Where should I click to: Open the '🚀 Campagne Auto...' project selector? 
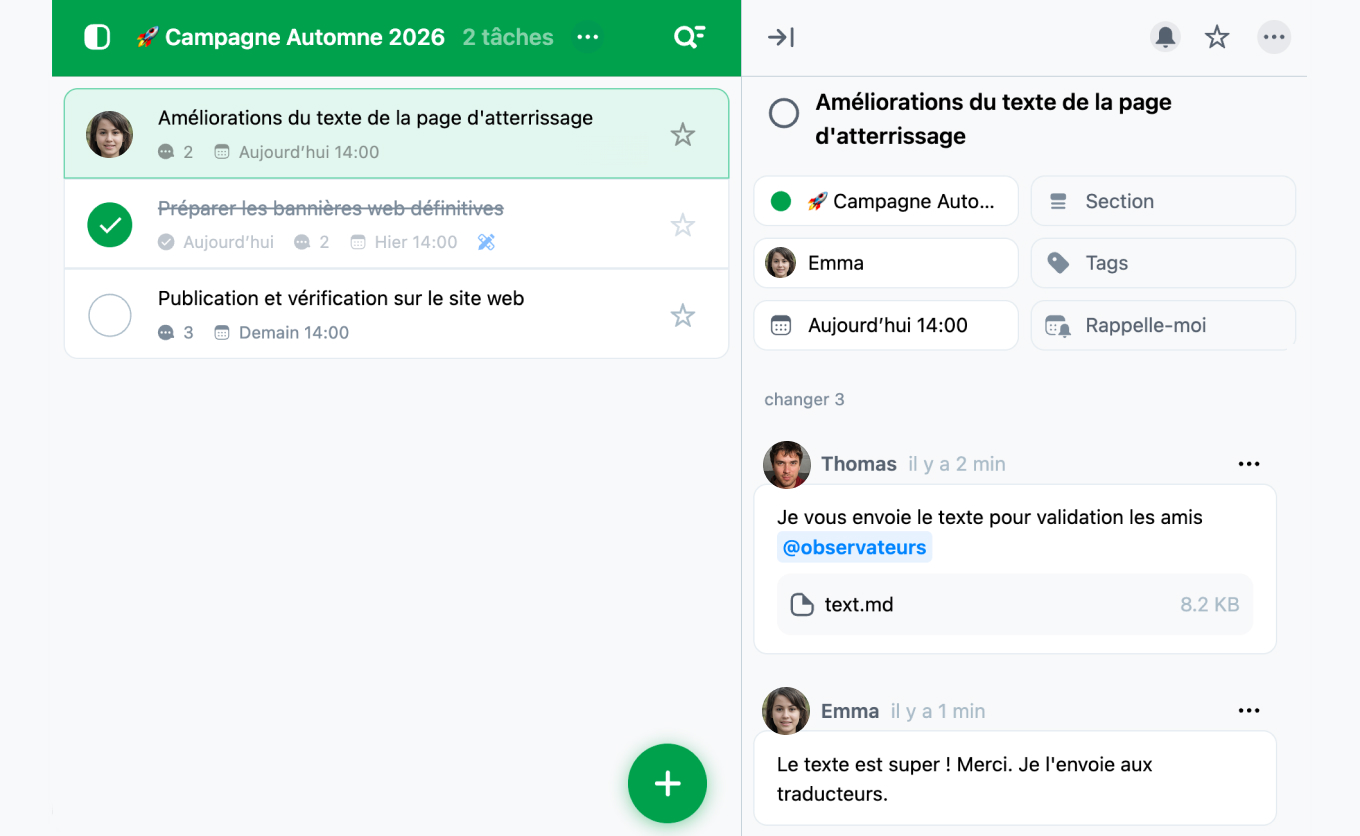(x=886, y=201)
